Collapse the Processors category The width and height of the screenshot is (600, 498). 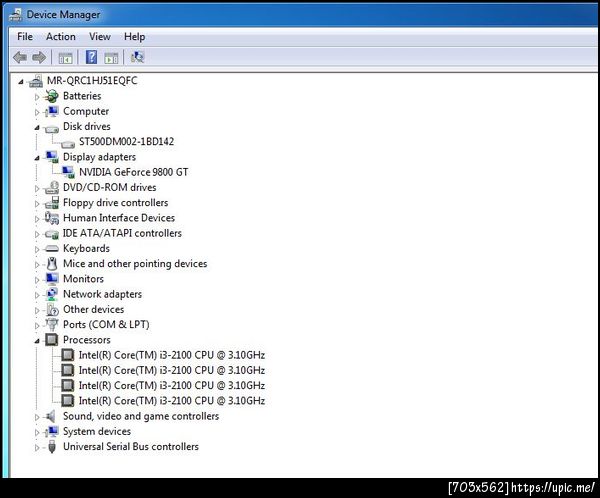pyautogui.click(x=37, y=341)
